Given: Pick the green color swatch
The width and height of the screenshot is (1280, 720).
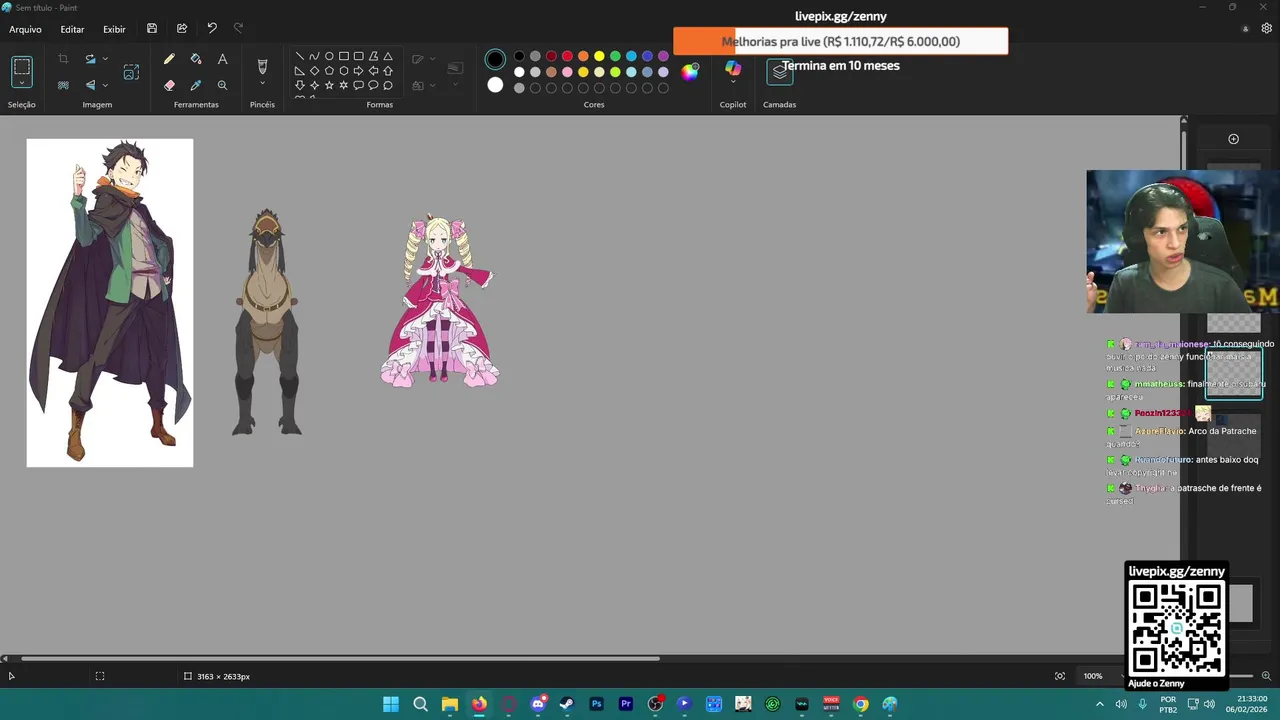Looking at the screenshot, I should tap(615, 56).
